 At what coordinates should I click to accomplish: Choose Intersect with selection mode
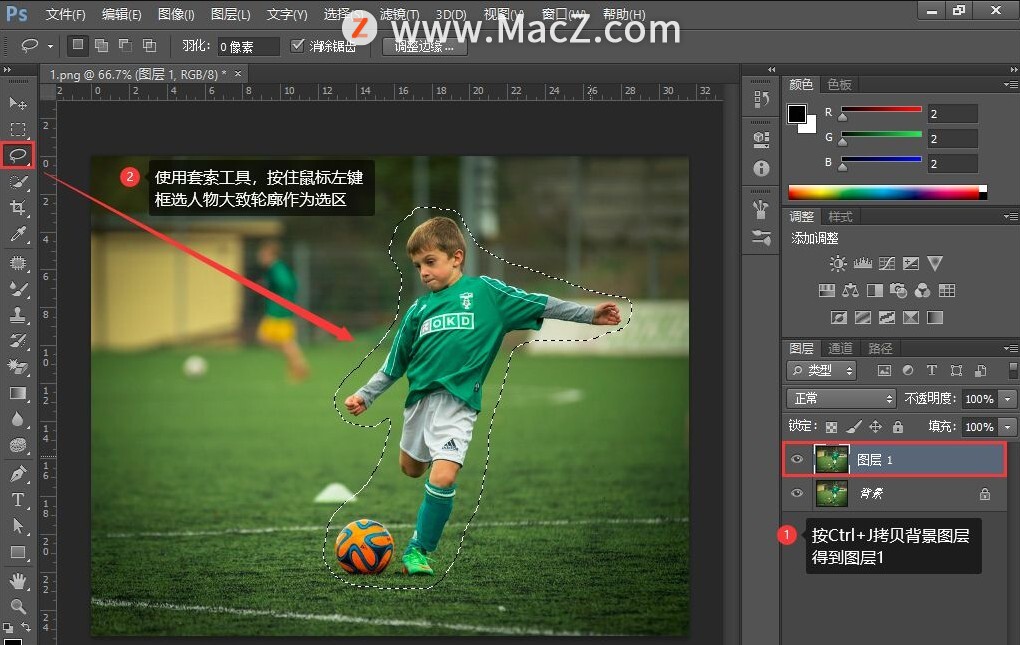click(x=150, y=46)
